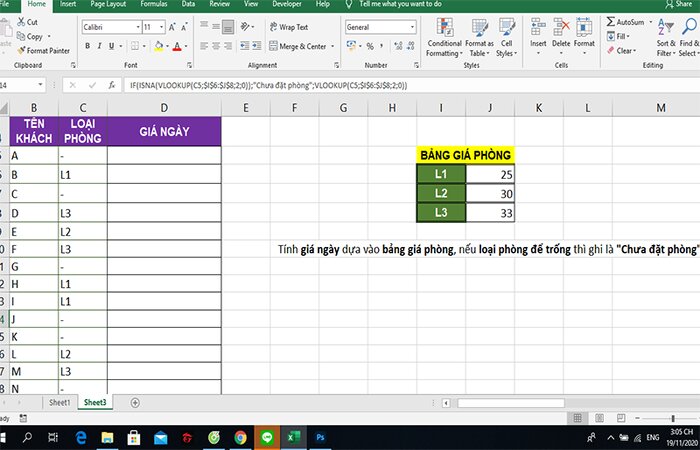Click the orientation text angle icon

[246, 27]
